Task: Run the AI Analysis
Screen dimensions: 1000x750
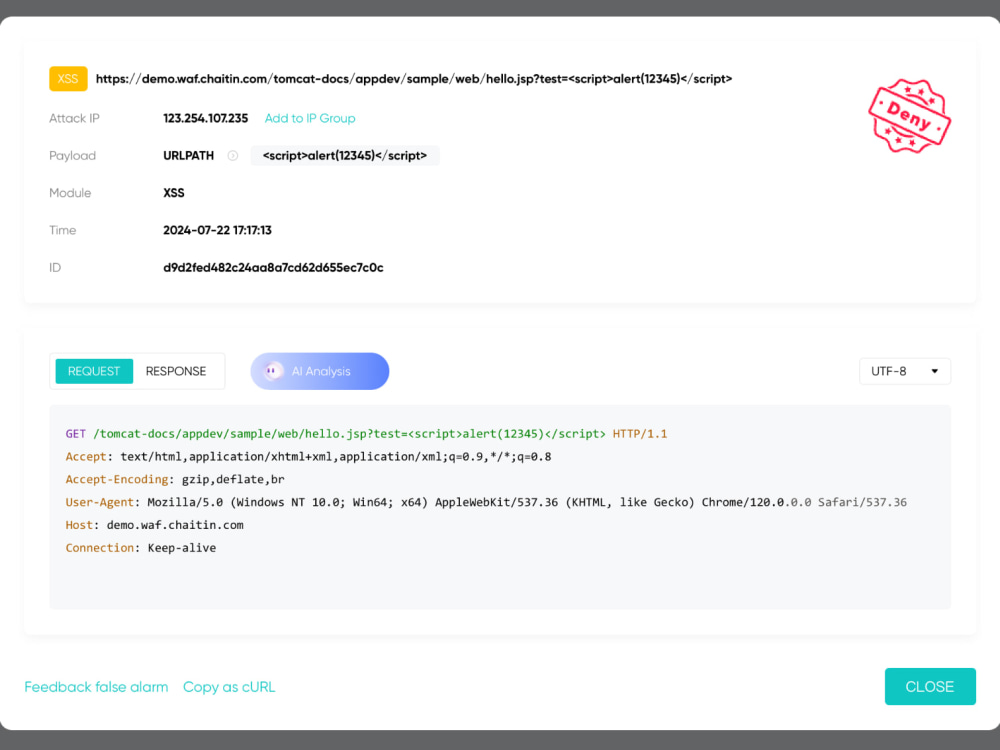Action: click(320, 371)
